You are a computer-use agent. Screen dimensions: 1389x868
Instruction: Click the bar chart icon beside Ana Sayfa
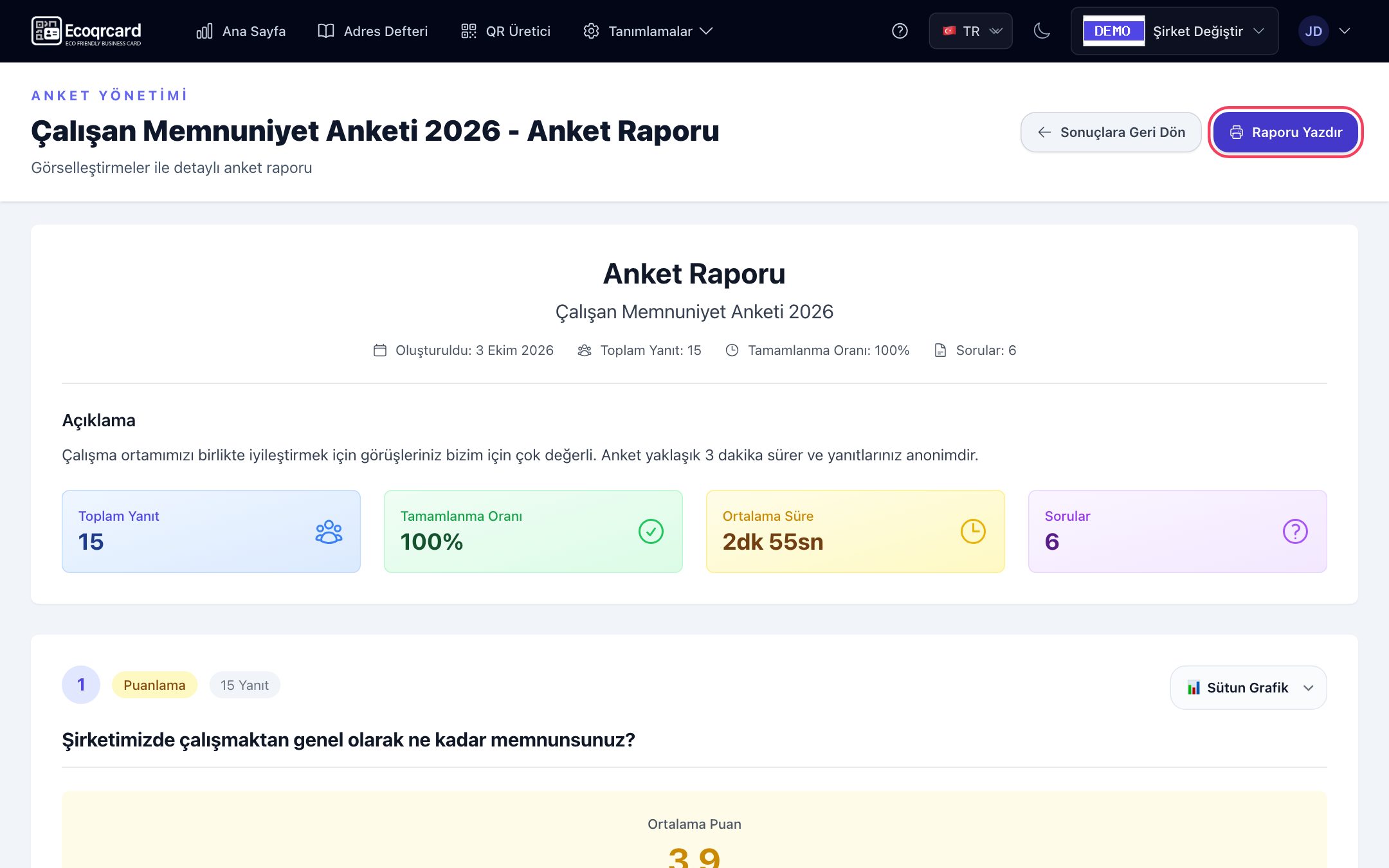click(204, 31)
